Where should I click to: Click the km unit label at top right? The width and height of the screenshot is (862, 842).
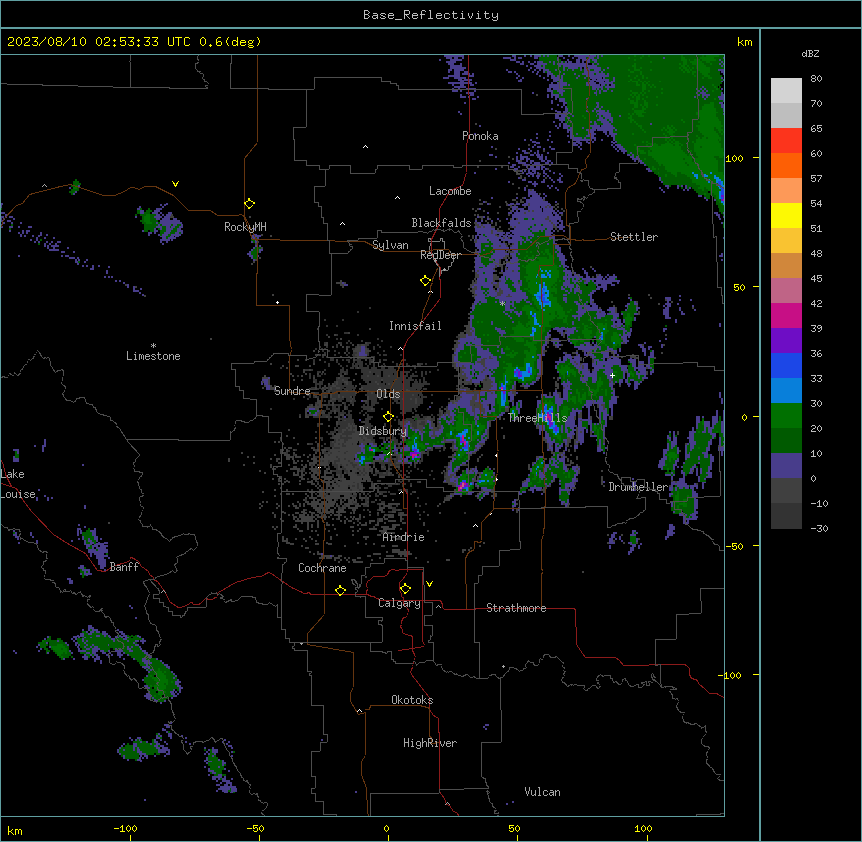coord(744,42)
